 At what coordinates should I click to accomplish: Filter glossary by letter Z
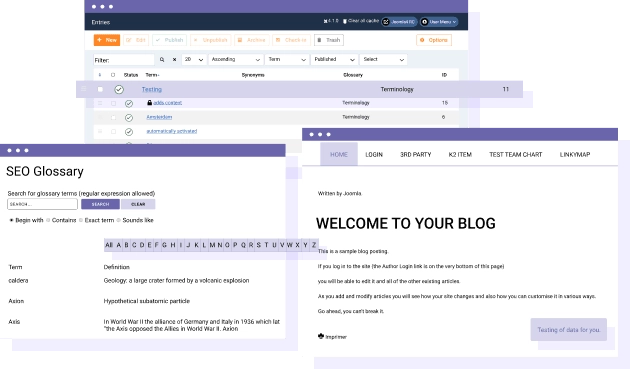pos(314,245)
